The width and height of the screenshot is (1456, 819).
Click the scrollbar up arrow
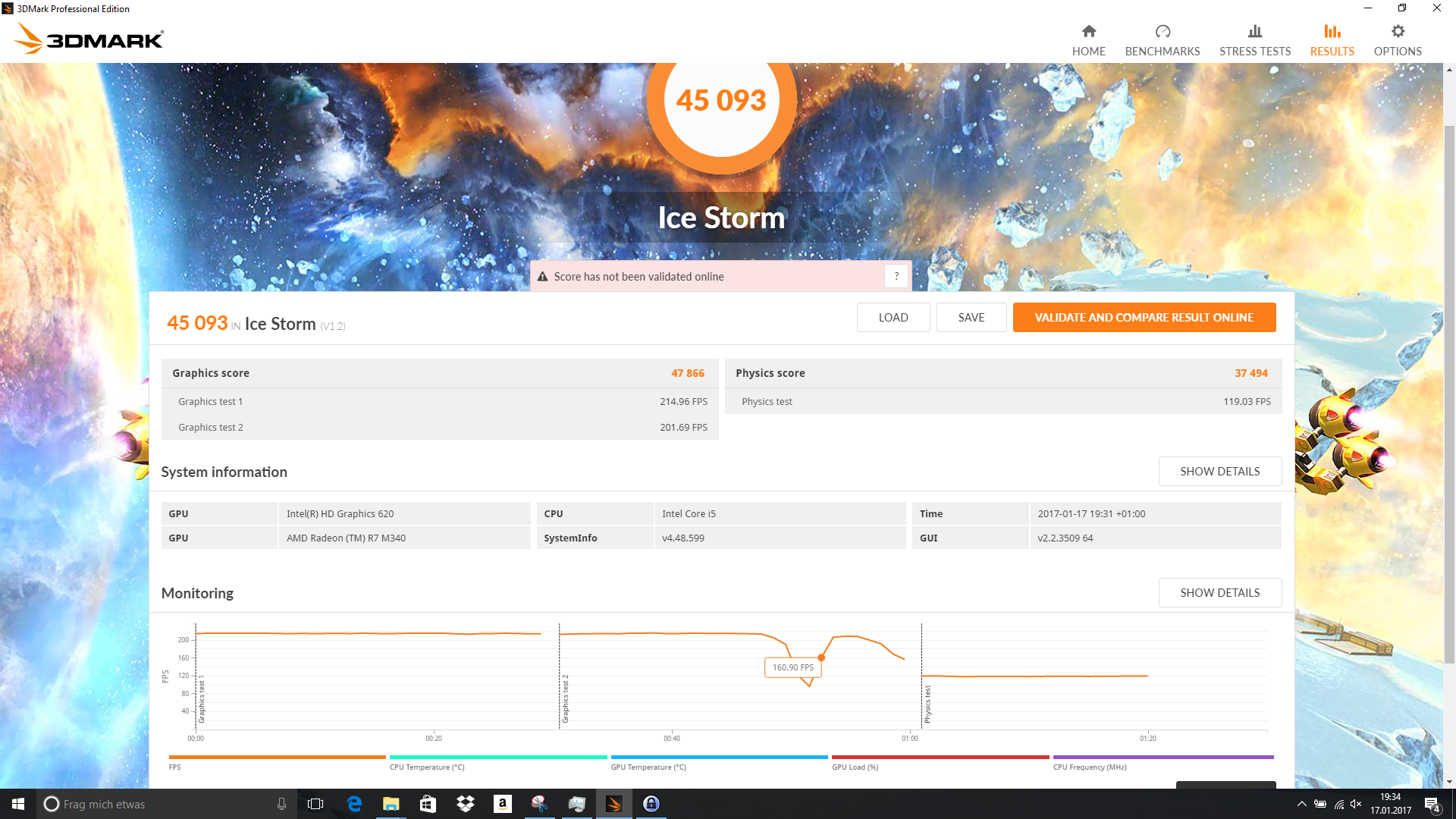[x=1449, y=70]
